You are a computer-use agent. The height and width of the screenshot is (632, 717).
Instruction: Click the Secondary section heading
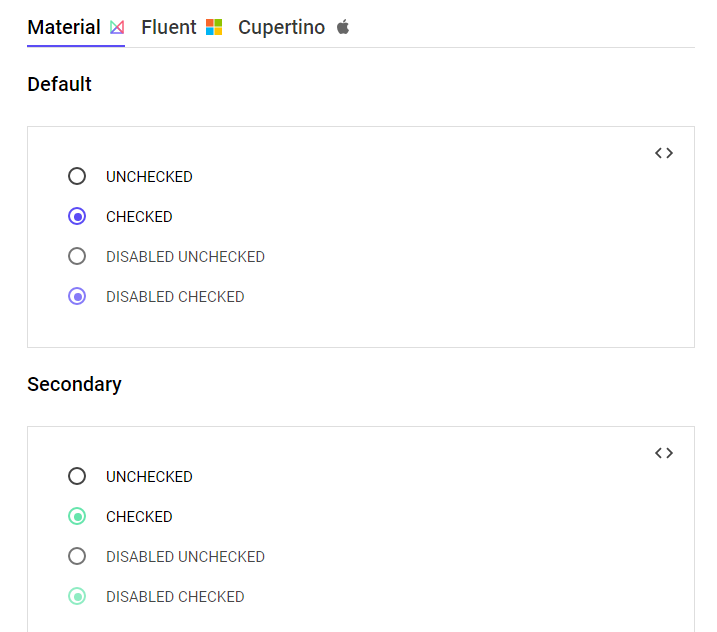click(75, 385)
